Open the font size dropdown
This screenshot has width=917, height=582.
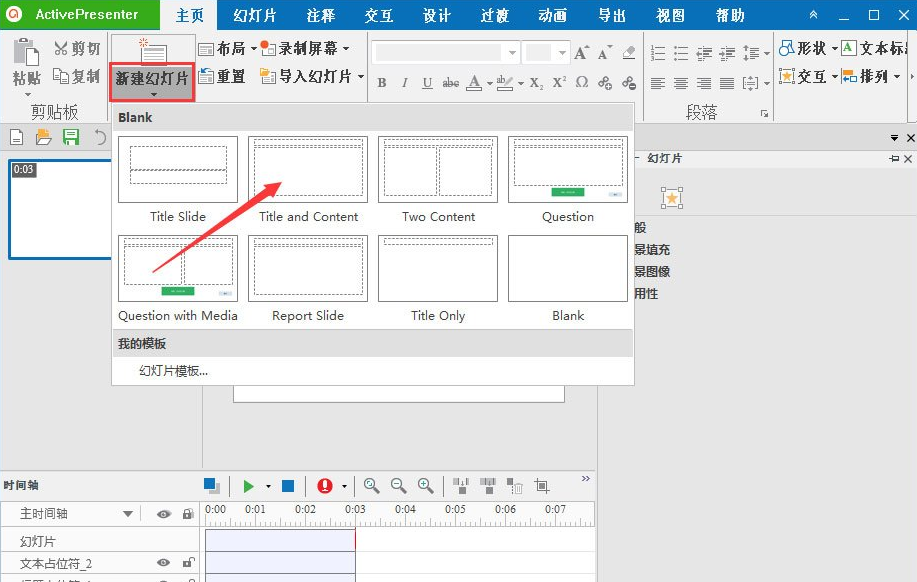coord(562,51)
